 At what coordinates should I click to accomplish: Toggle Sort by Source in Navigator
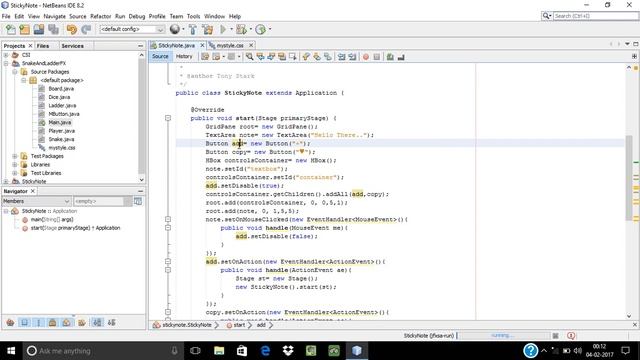point(111,322)
